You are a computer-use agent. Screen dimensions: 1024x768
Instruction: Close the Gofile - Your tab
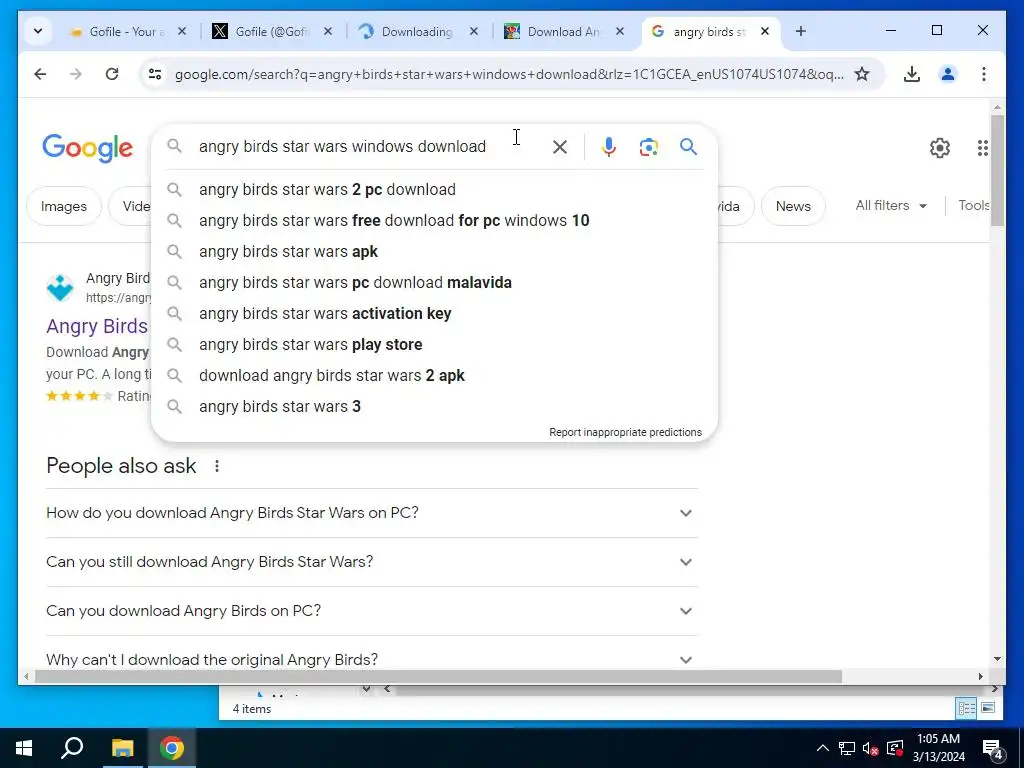point(182,31)
